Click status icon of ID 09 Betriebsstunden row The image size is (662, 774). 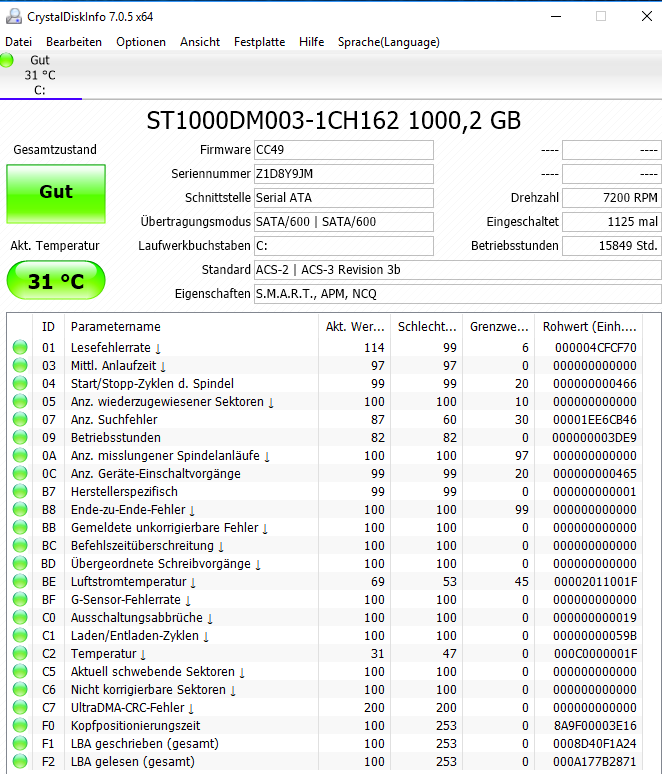point(20,437)
